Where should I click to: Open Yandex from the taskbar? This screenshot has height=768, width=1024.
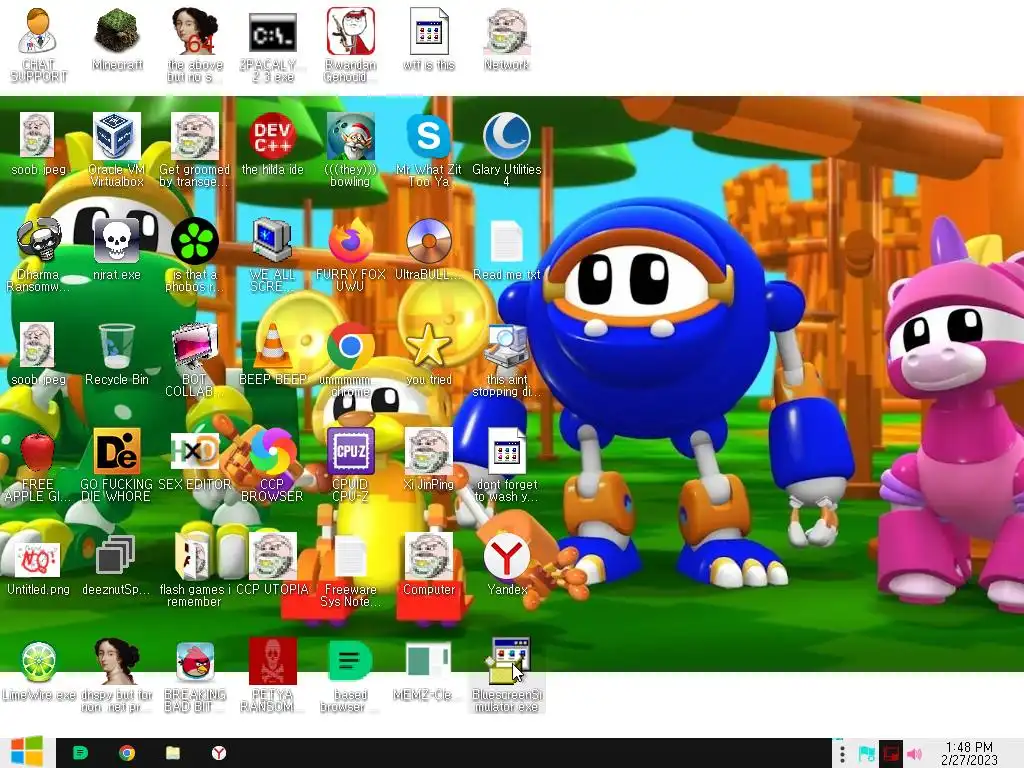tap(219, 753)
